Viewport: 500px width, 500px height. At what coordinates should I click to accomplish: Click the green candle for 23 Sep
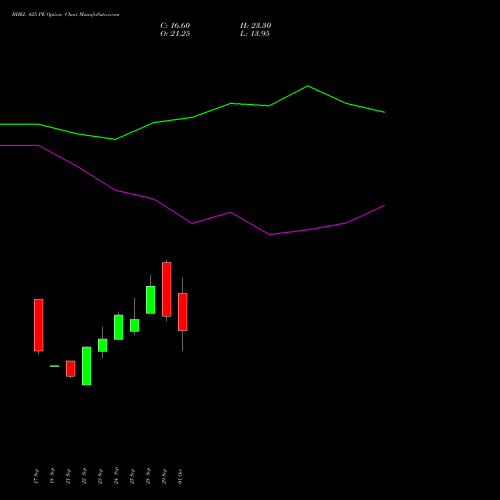[x=103, y=345]
